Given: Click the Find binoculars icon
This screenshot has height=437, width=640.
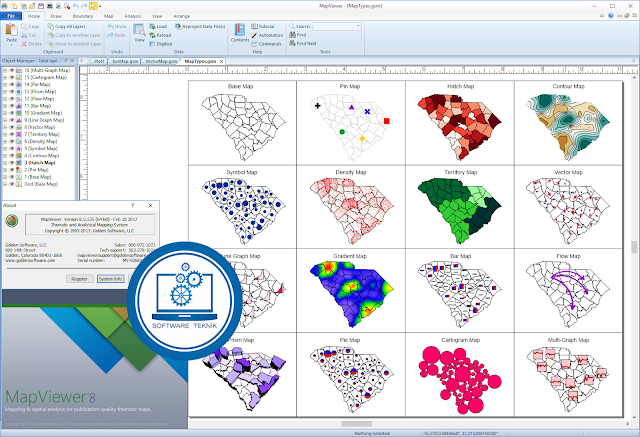Looking at the screenshot, I should [292, 35].
